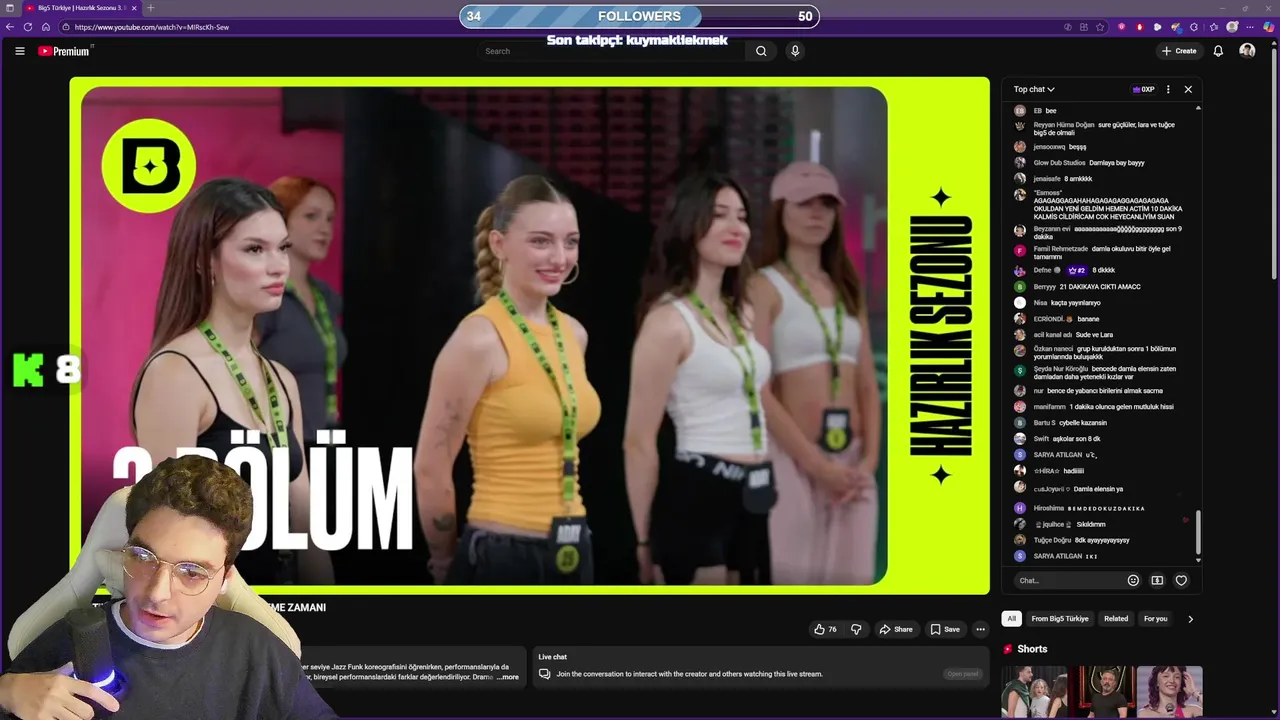Image resolution: width=1280 pixels, height=720 pixels.
Task: Open the more actions ellipsis below video
Action: coord(980,629)
